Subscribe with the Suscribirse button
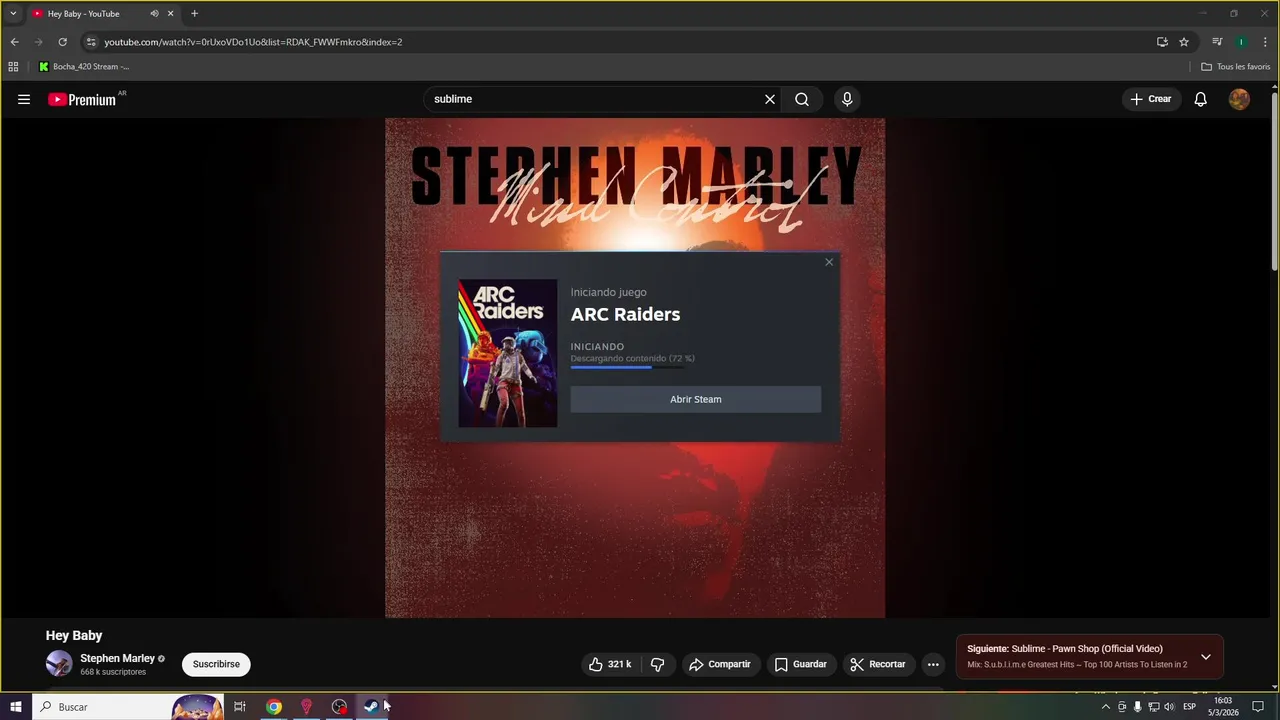1280x720 pixels. [216, 664]
